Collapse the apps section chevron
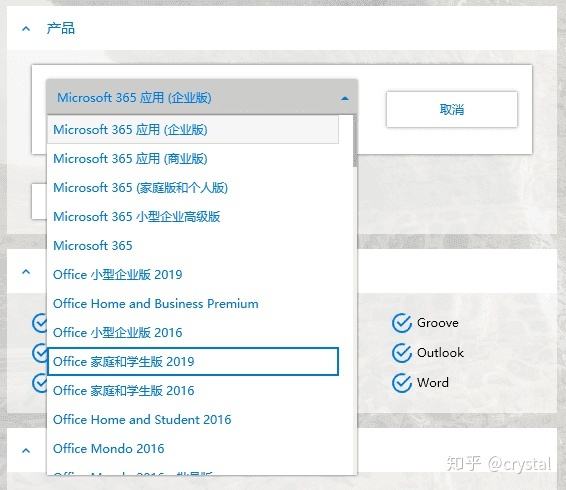 click(26, 272)
